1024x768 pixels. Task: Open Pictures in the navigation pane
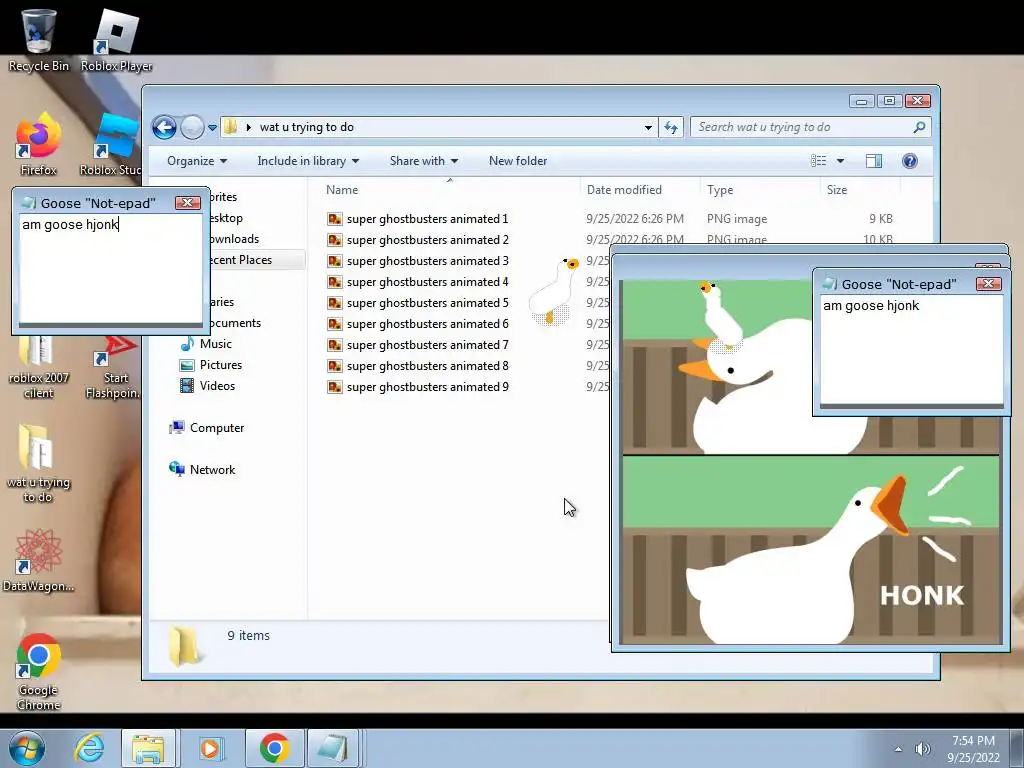(x=211, y=364)
